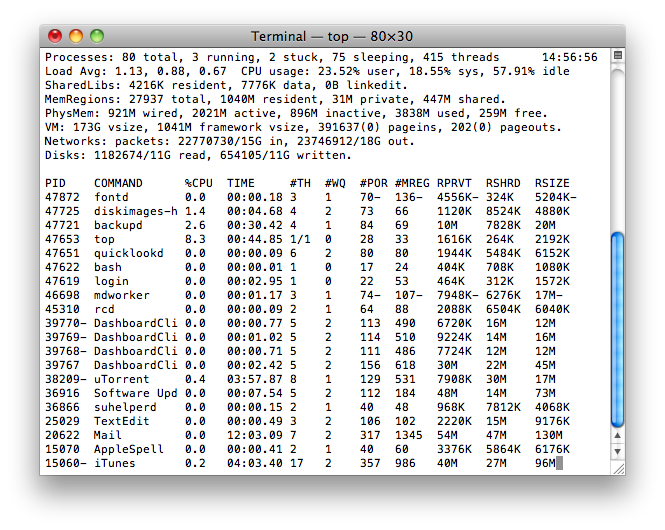Click the 04:03.40 time for iTunes
Image resolution: width=665 pixels, height=530 pixels.
pos(254,463)
